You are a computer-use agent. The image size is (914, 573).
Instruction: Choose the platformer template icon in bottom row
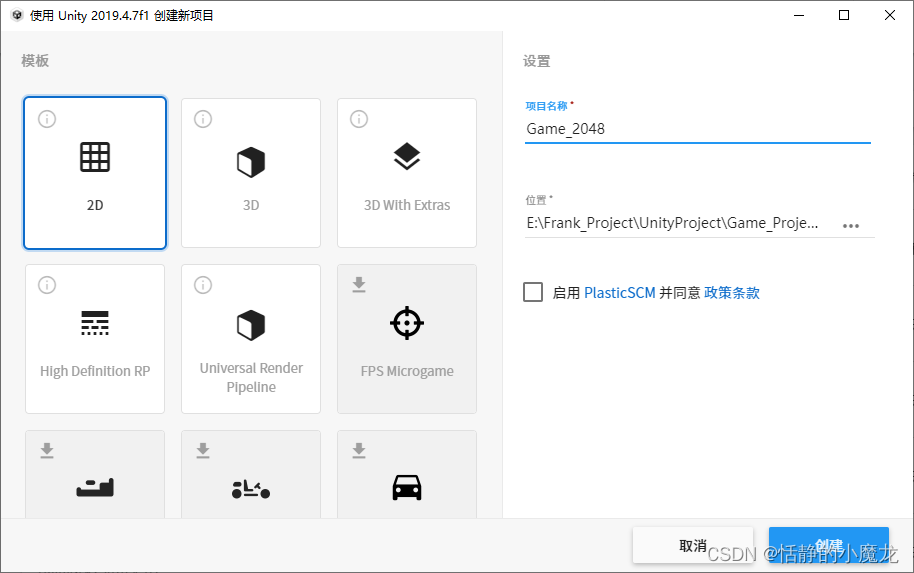click(x=95, y=487)
